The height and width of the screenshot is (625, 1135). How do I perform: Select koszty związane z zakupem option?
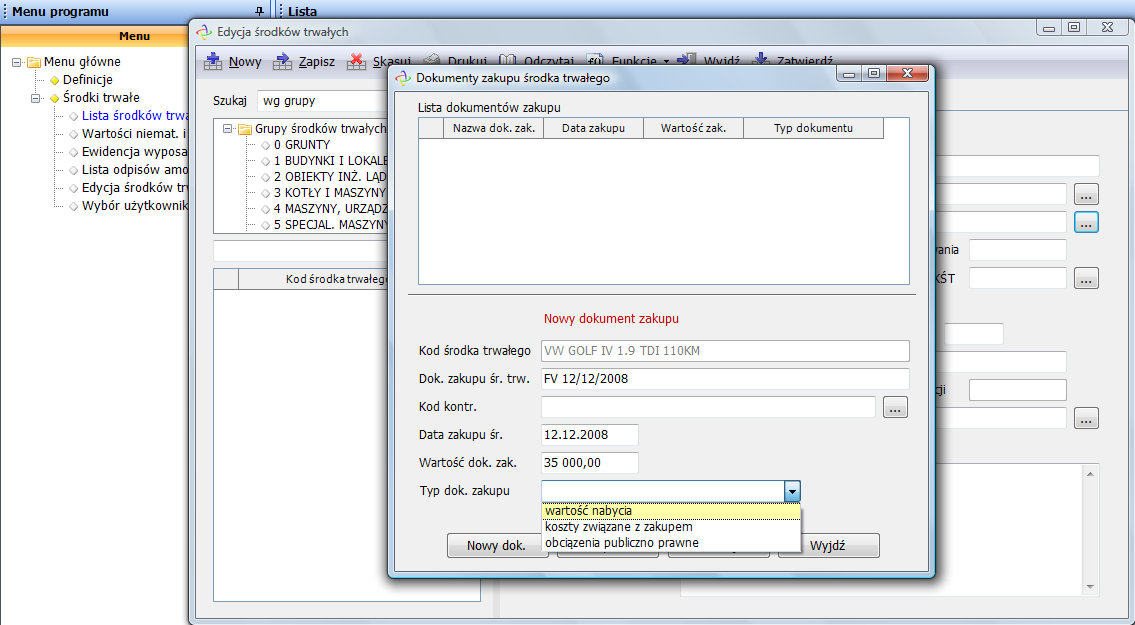click(672, 527)
